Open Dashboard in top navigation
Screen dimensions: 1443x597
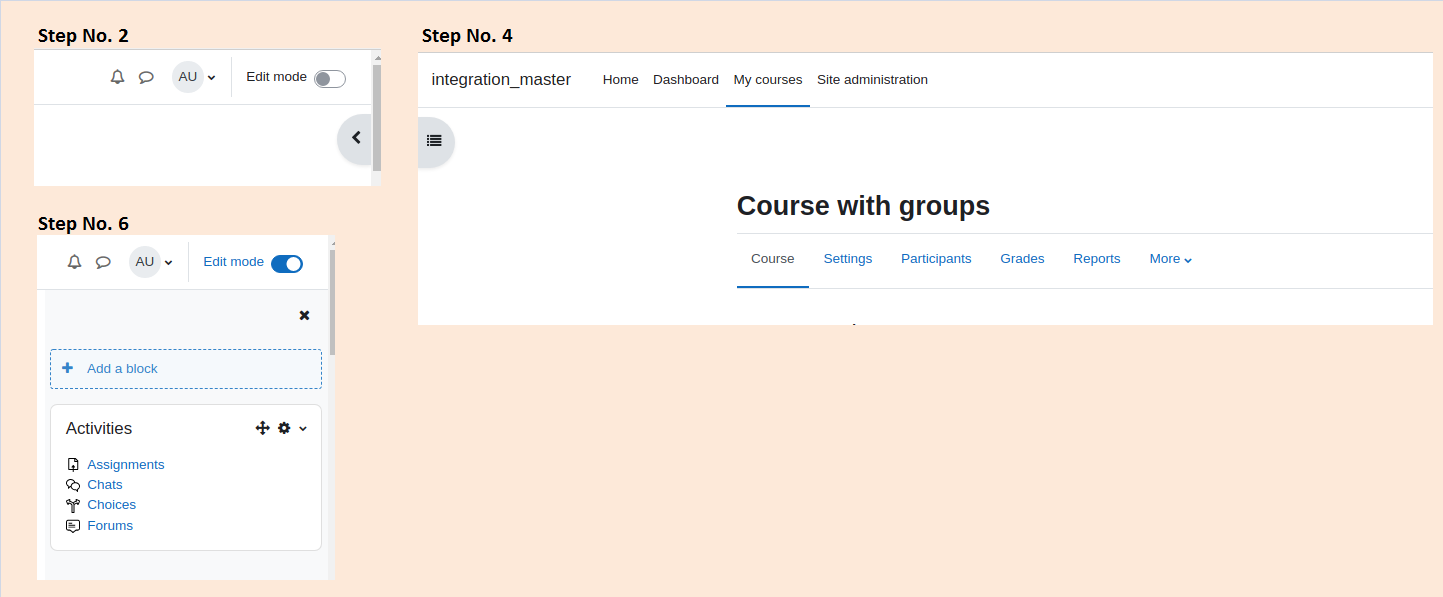click(x=686, y=80)
